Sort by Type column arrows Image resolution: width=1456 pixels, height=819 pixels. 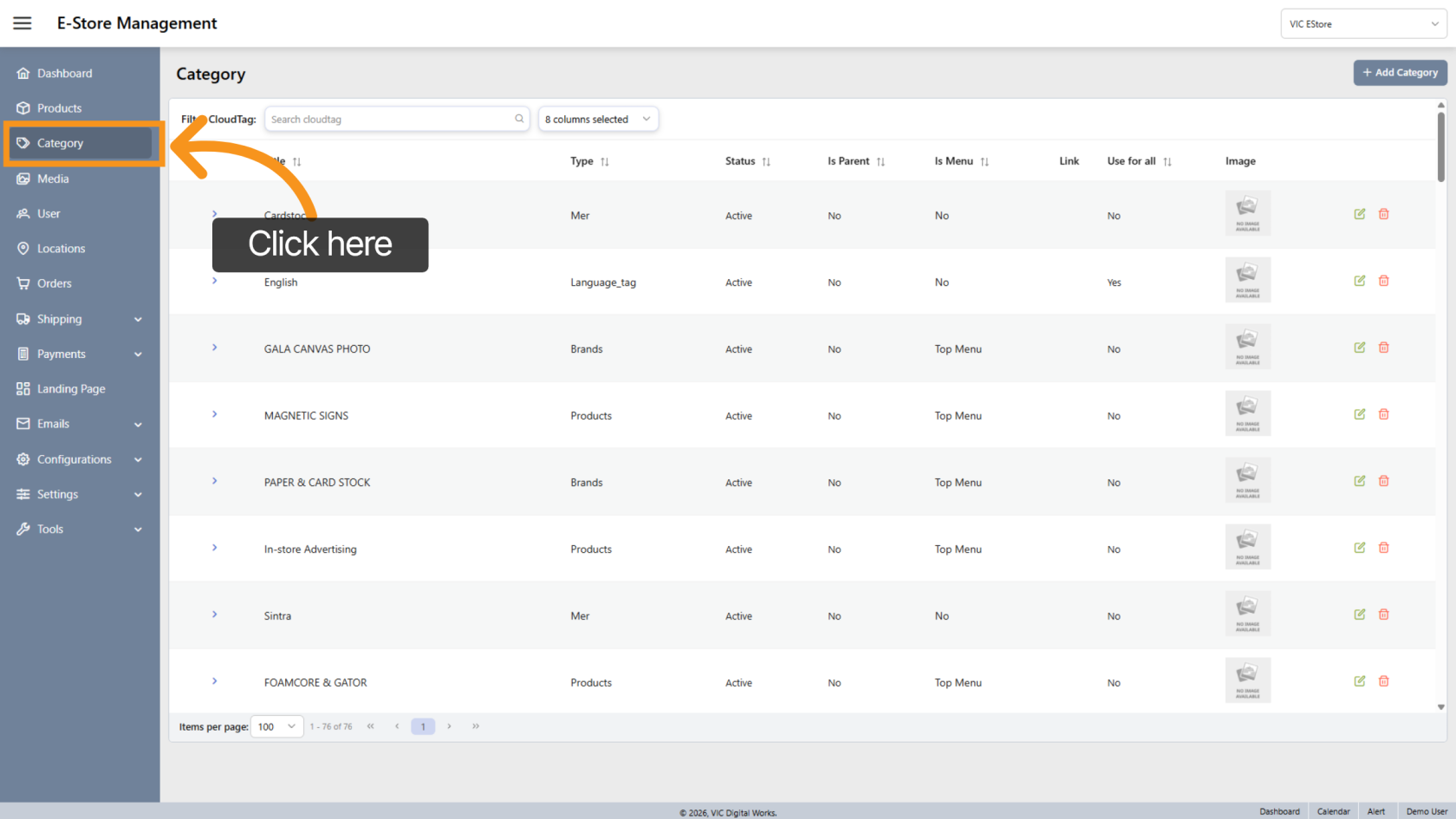coord(605,162)
